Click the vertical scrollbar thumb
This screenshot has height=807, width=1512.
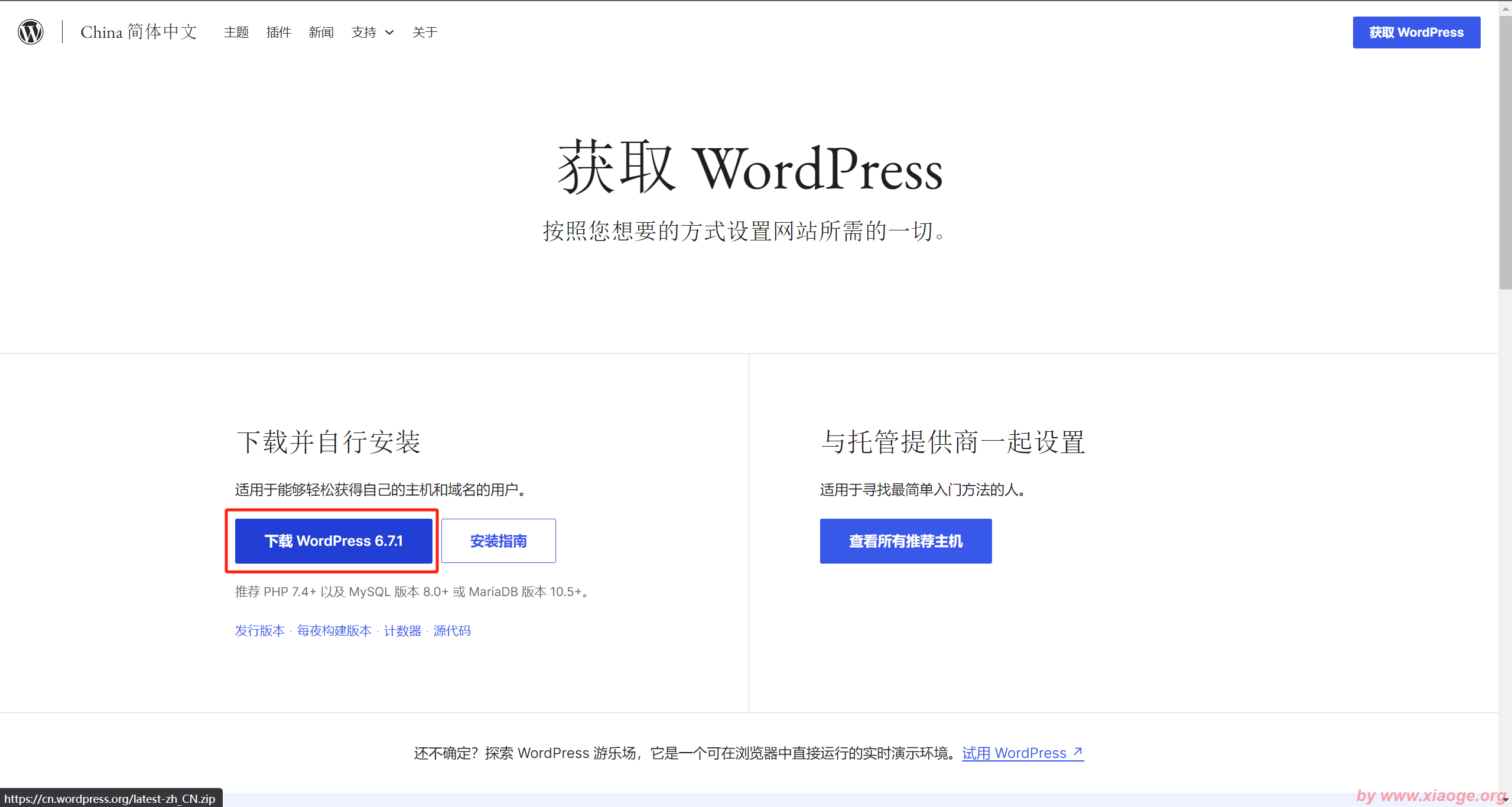pyautogui.click(x=1505, y=154)
